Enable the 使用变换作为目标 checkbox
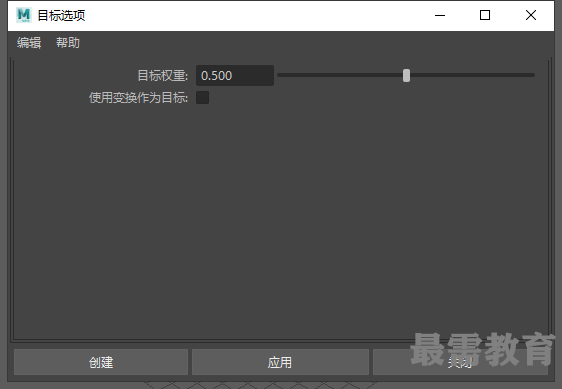The width and height of the screenshot is (562, 389). coord(203,98)
